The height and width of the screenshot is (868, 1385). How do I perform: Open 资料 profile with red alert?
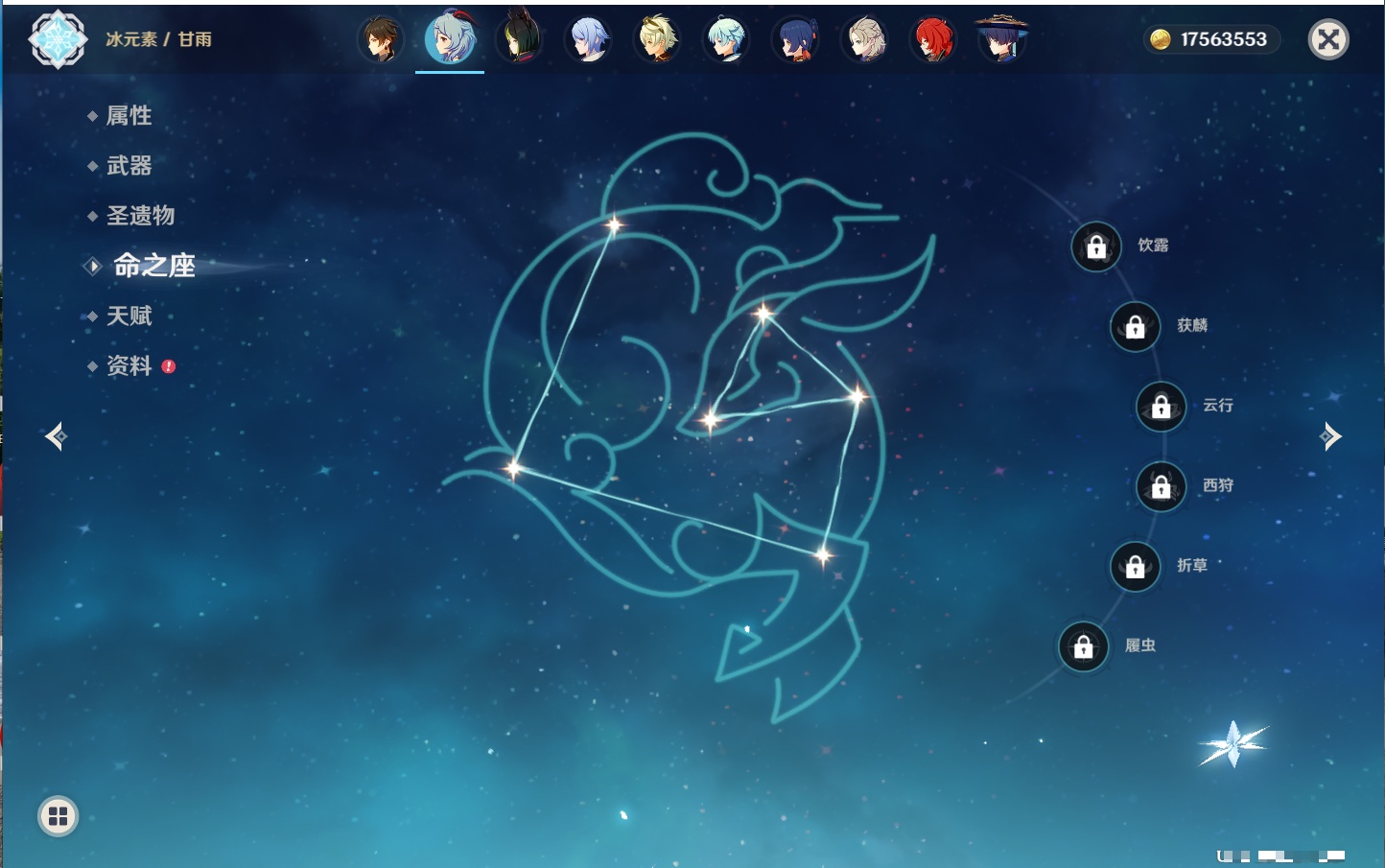point(129,365)
